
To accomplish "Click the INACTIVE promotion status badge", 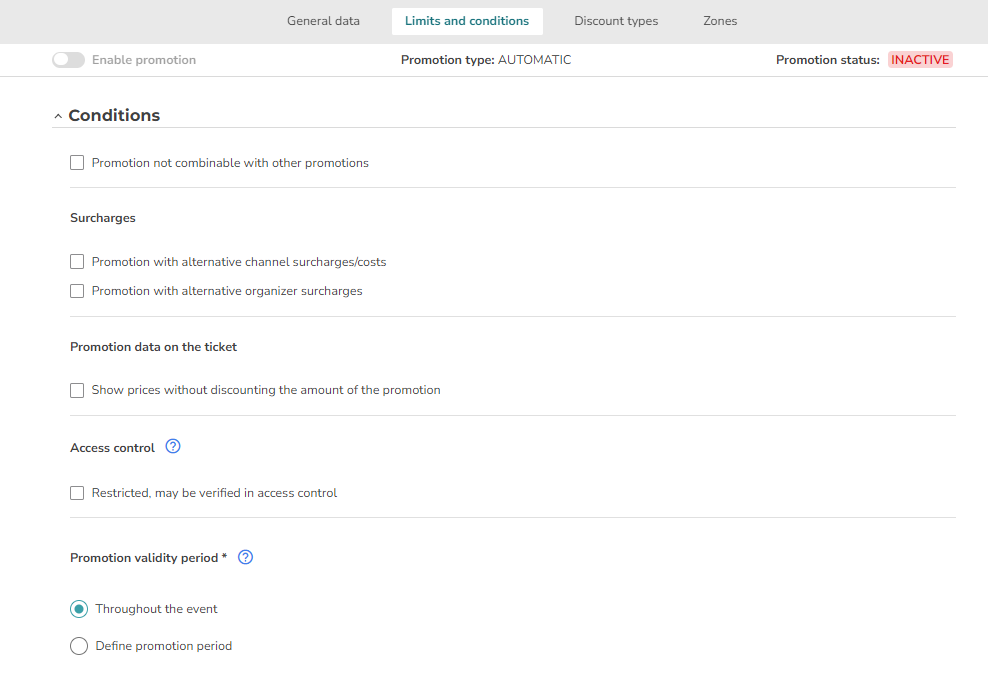I will [920, 60].
